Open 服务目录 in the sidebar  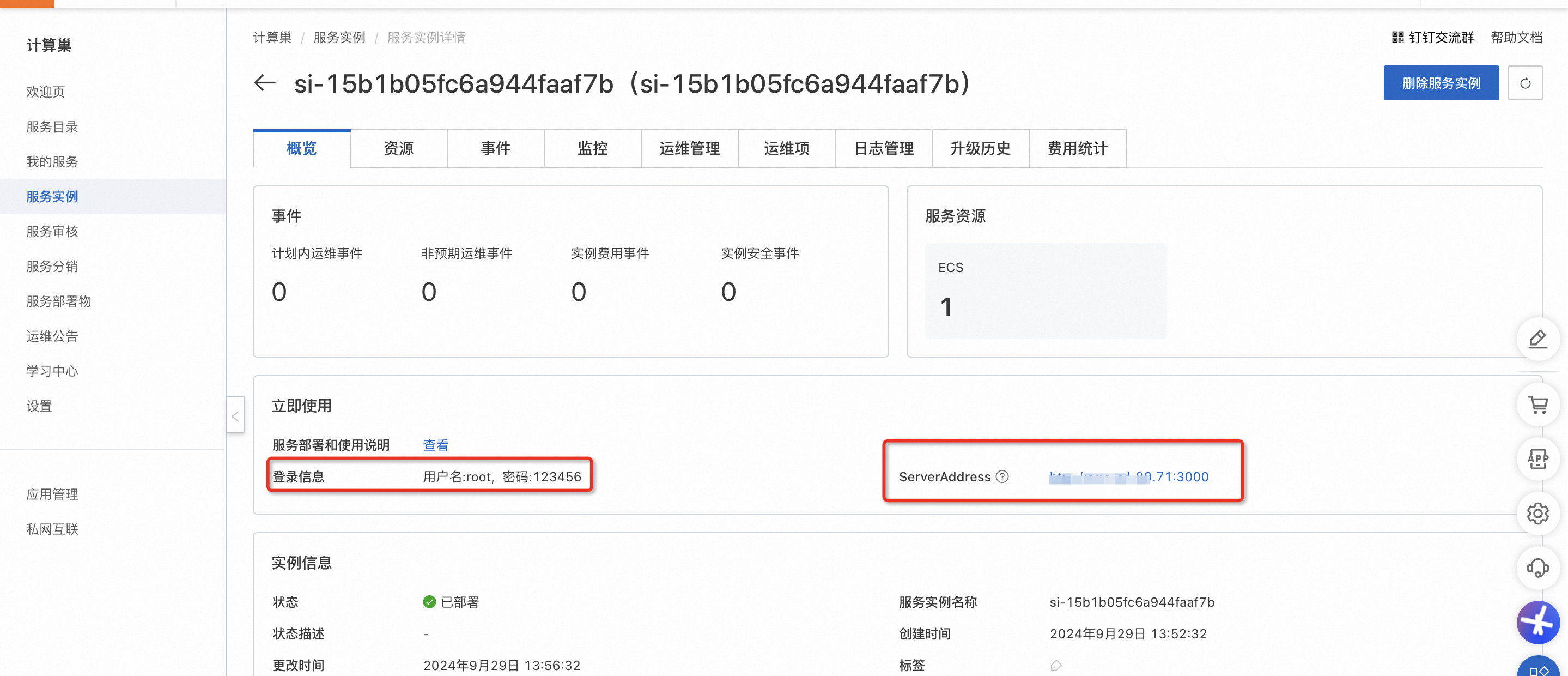click(x=52, y=126)
